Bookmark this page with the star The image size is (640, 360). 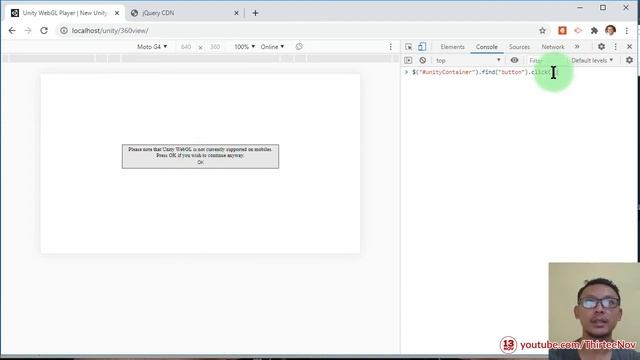pos(542,31)
